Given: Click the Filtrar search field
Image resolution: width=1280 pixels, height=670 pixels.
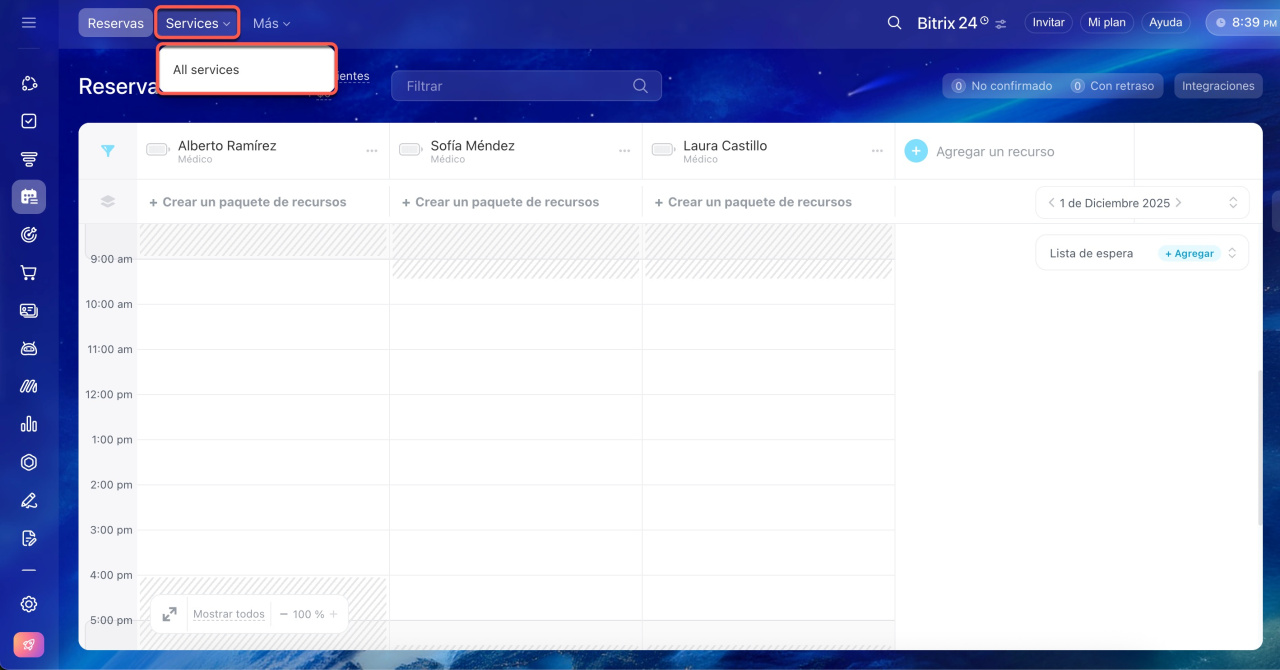Looking at the screenshot, I should coord(515,86).
